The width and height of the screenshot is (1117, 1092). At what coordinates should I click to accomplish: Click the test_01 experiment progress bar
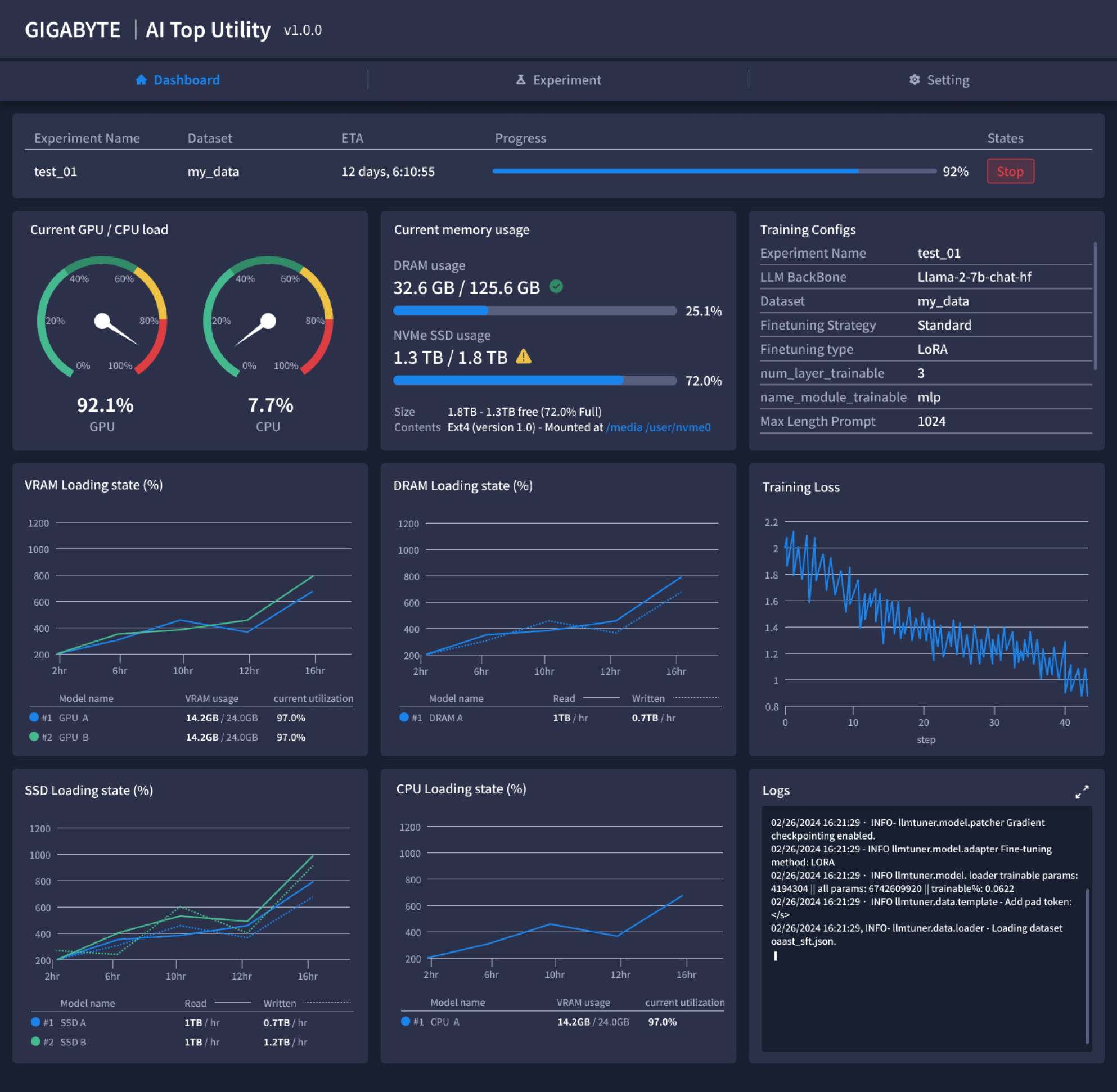pos(714,171)
